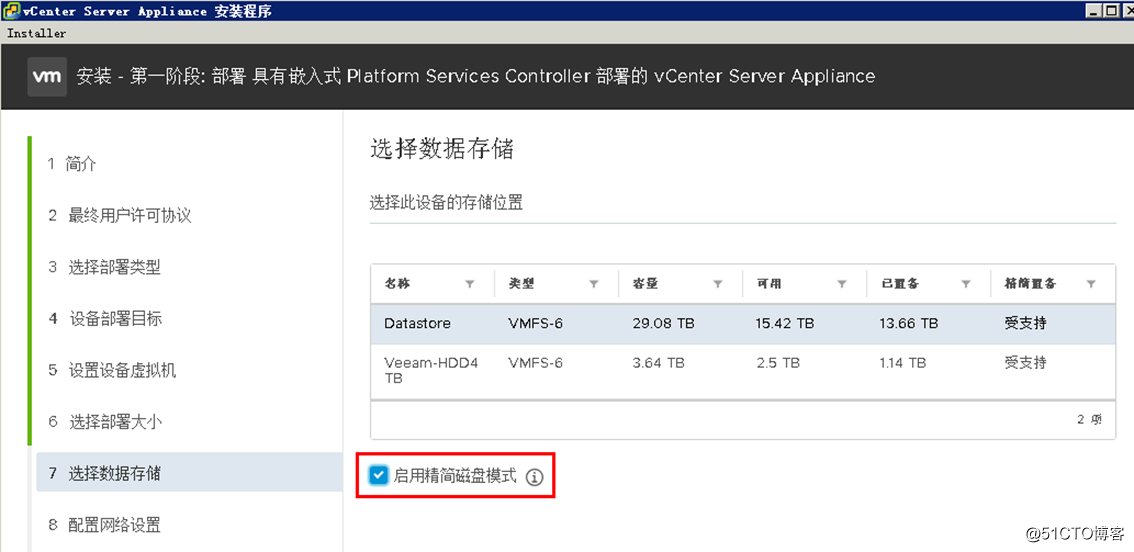Viewport: 1134px width, 552px height.
Task: Open the Installer menu
Action: 36,33
